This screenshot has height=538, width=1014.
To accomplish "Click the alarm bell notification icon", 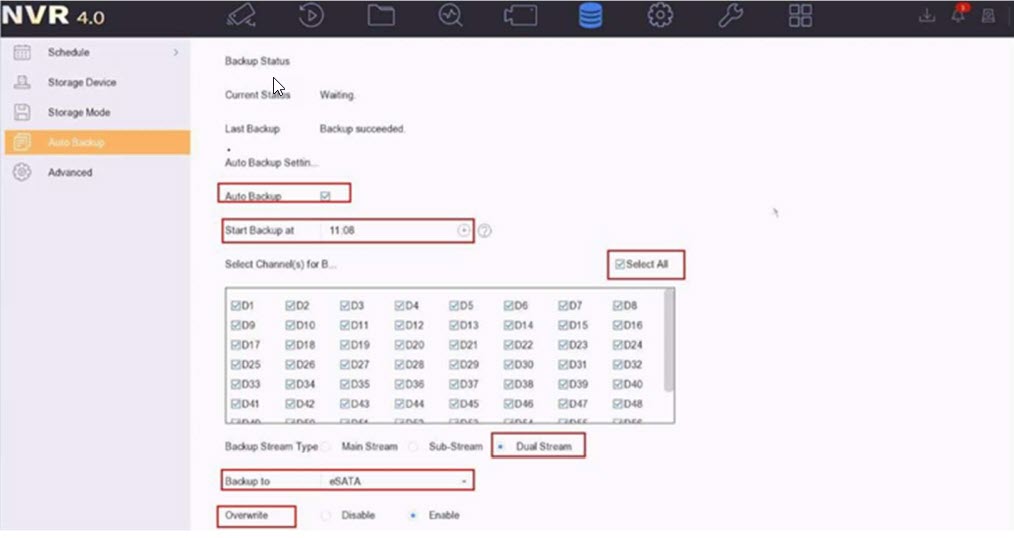I will click(958, 16).
